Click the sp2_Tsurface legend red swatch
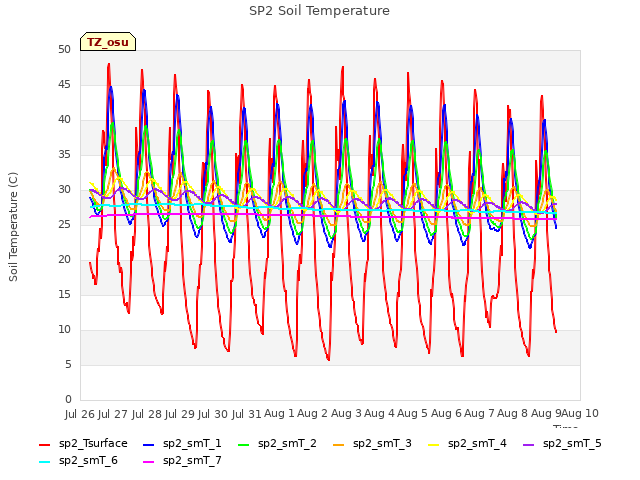Image resolution: width=640 pixels, height=480 pixels. [x=44, y=444]
